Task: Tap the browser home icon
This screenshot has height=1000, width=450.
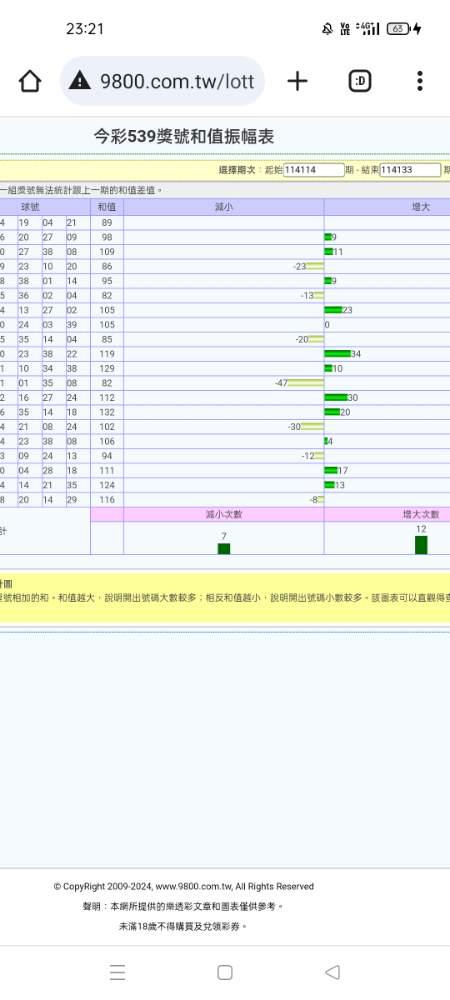Action: 29,81
